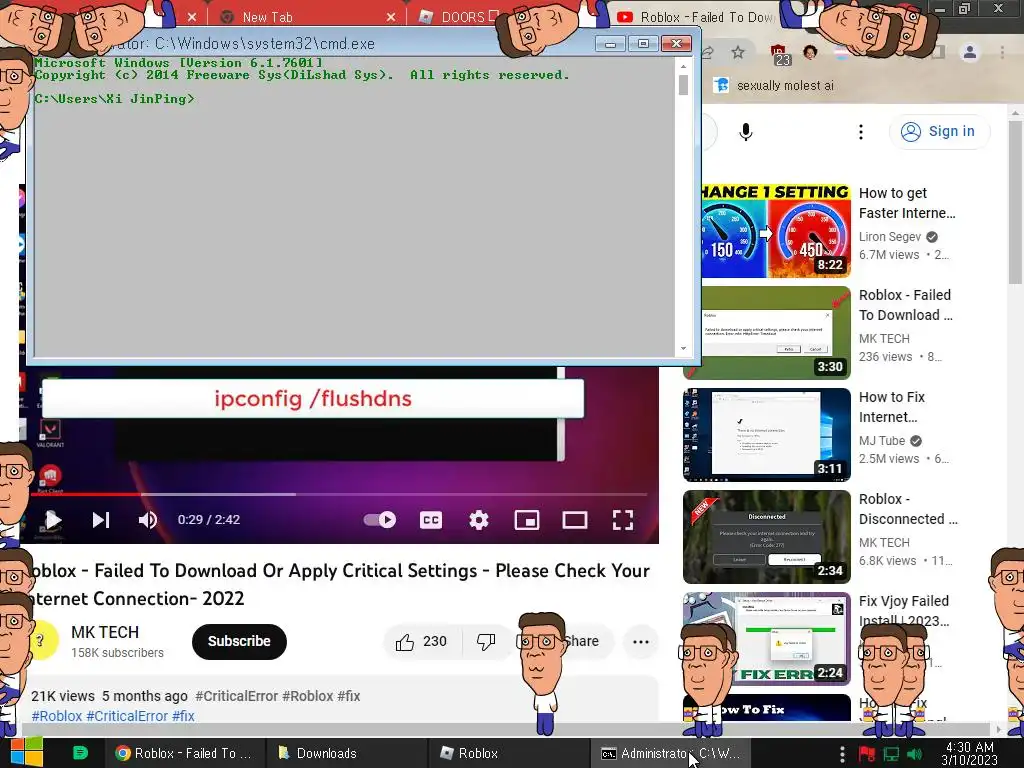The width and height of the screenshot is (1024, 768).
Task: Click the Roblox - Disconnected video title
Action: coord(908,509)
